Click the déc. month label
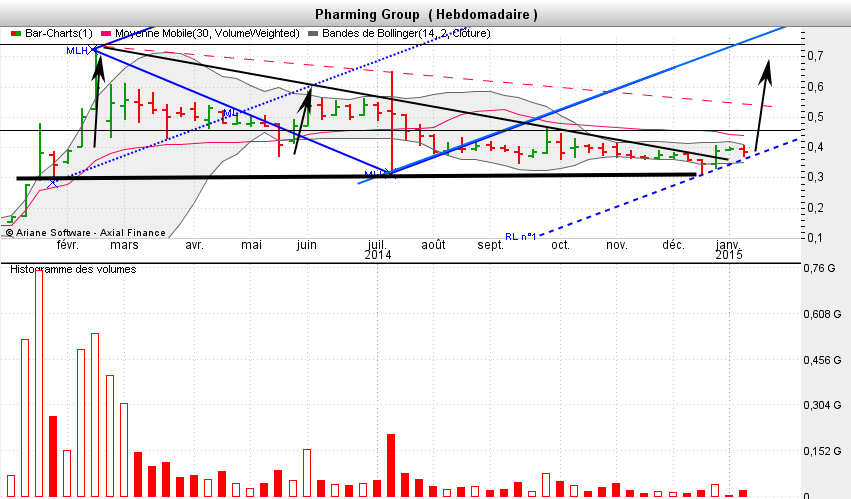This screenshot has height=499, width=851. pos(674,245)
